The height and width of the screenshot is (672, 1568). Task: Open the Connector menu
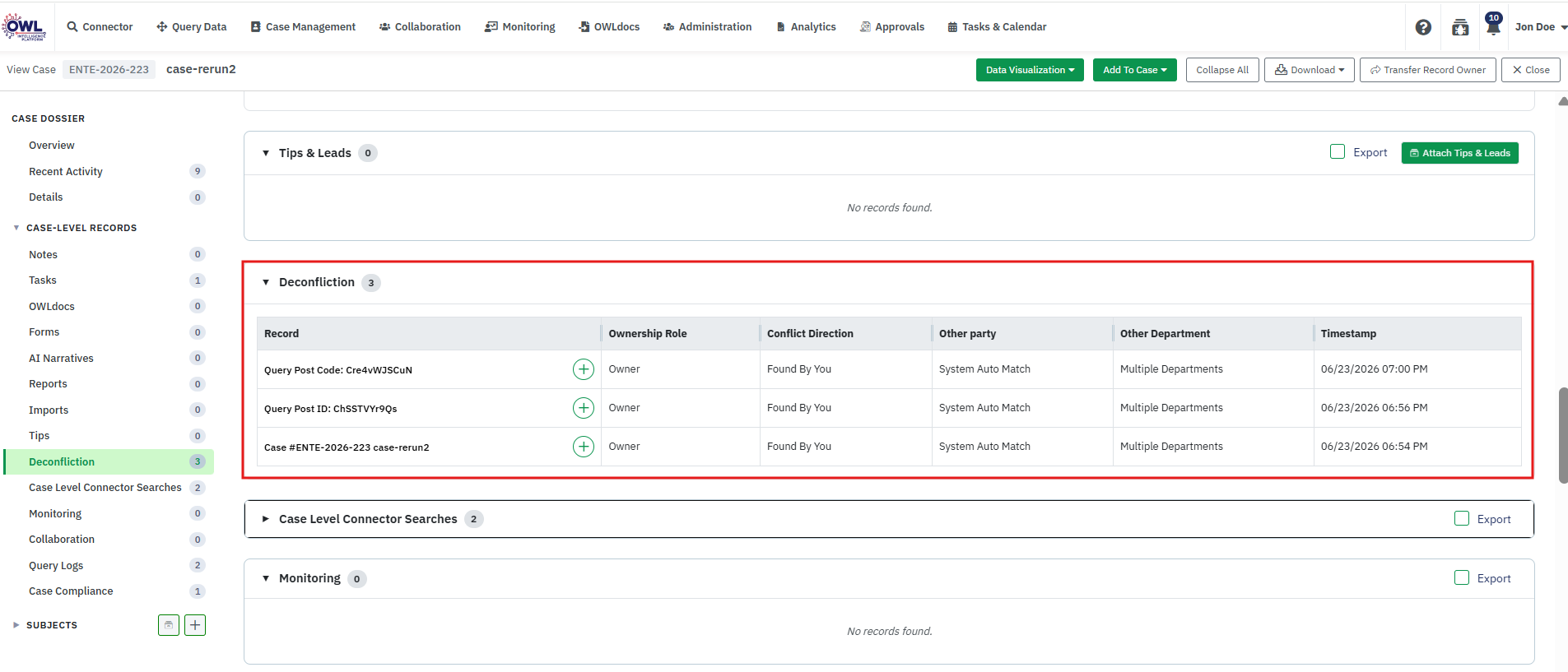(100, 27)
